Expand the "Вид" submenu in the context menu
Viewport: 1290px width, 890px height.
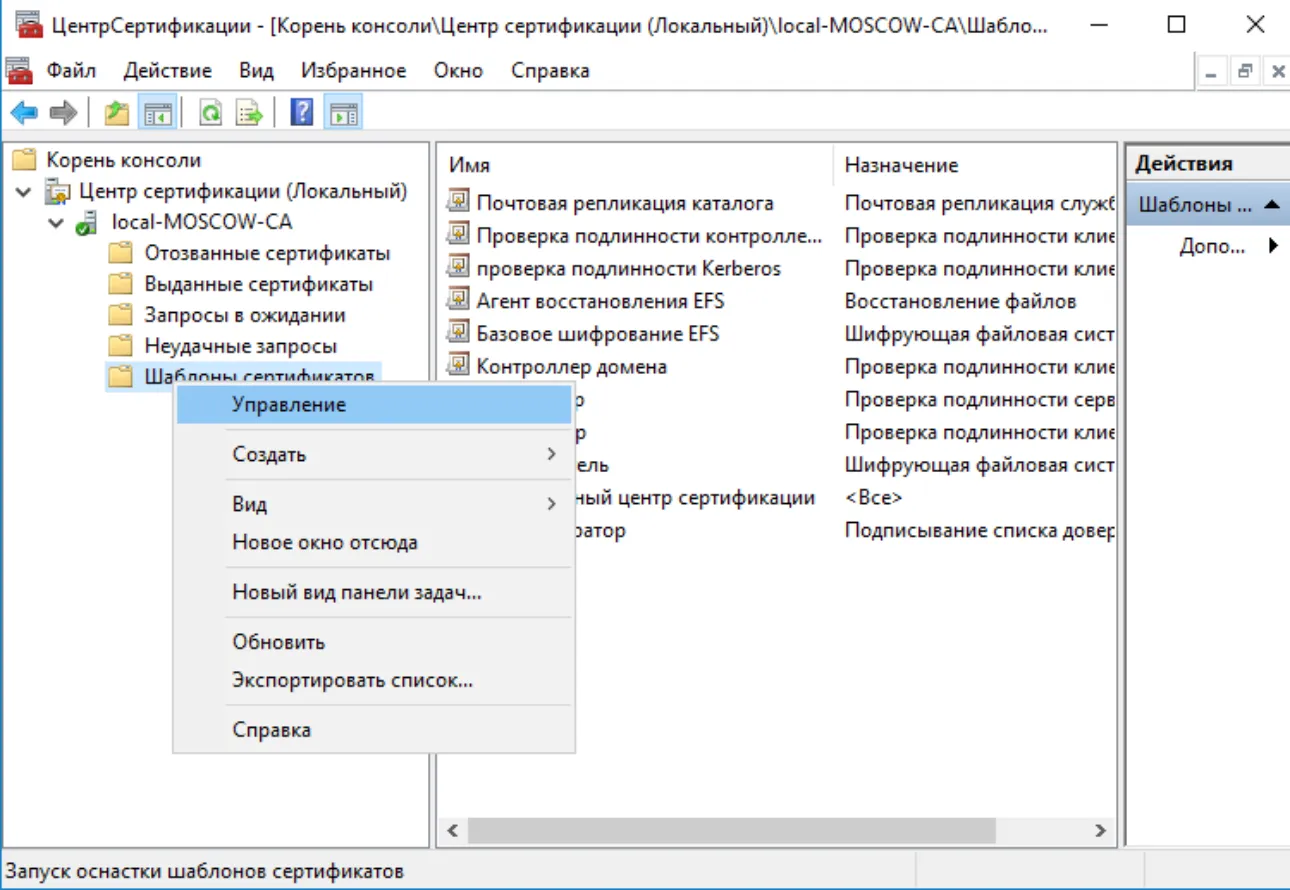(374, 504)
